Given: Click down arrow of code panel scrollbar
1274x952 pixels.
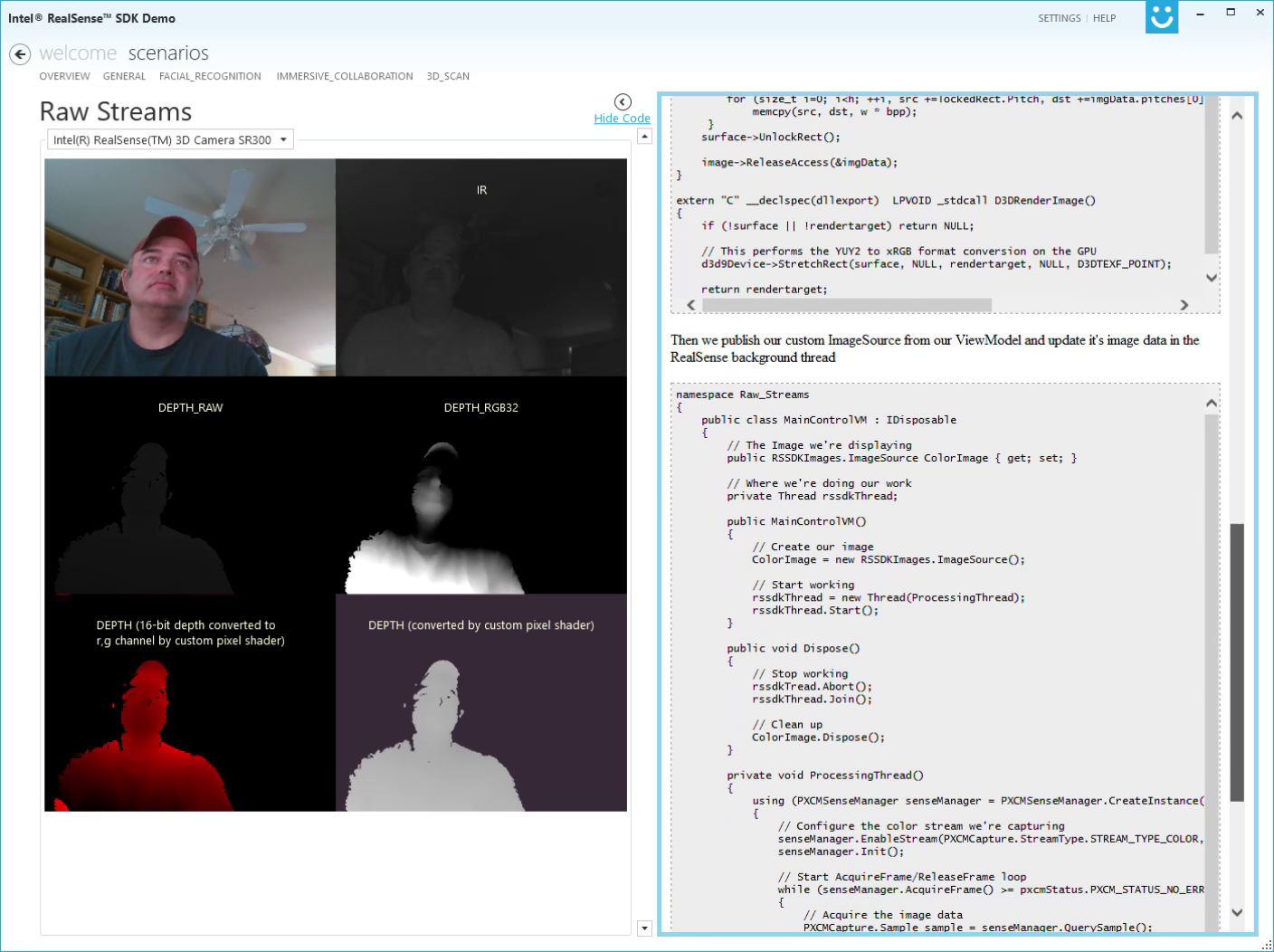Looking at the screenshot, I should (1237, 912).
